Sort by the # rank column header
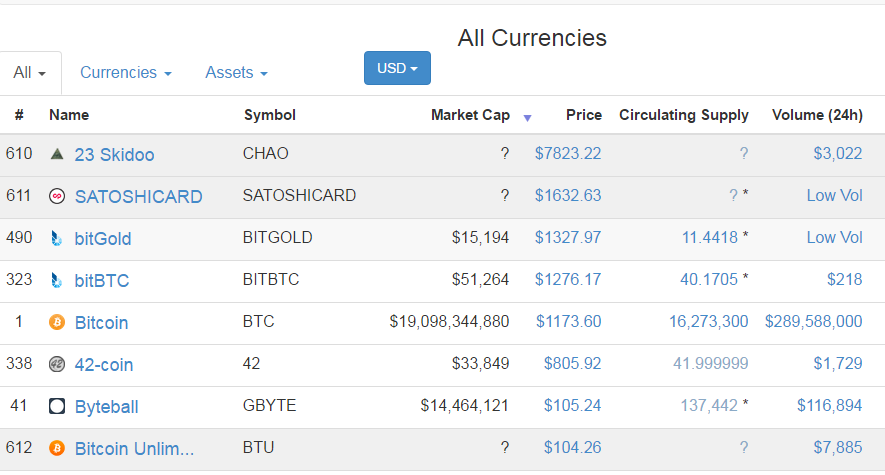885x475 pixels. (x=19, y=115)
